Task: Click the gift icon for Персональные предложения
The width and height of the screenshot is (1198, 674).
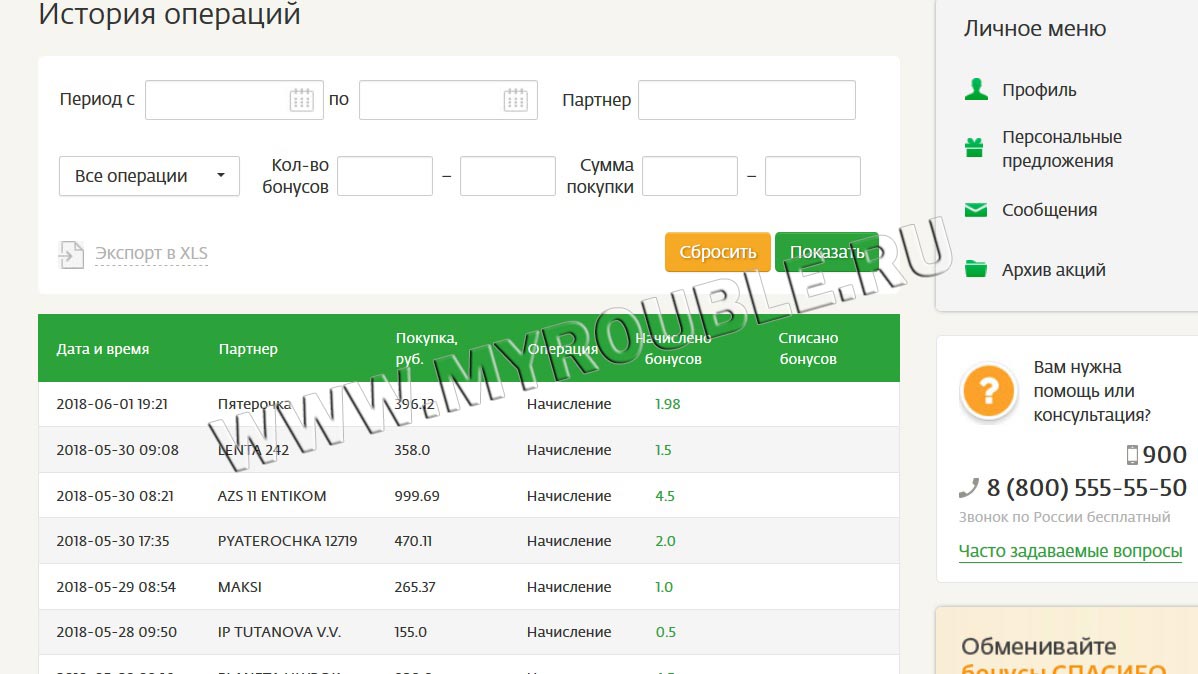Action: [x=975, y=148]
